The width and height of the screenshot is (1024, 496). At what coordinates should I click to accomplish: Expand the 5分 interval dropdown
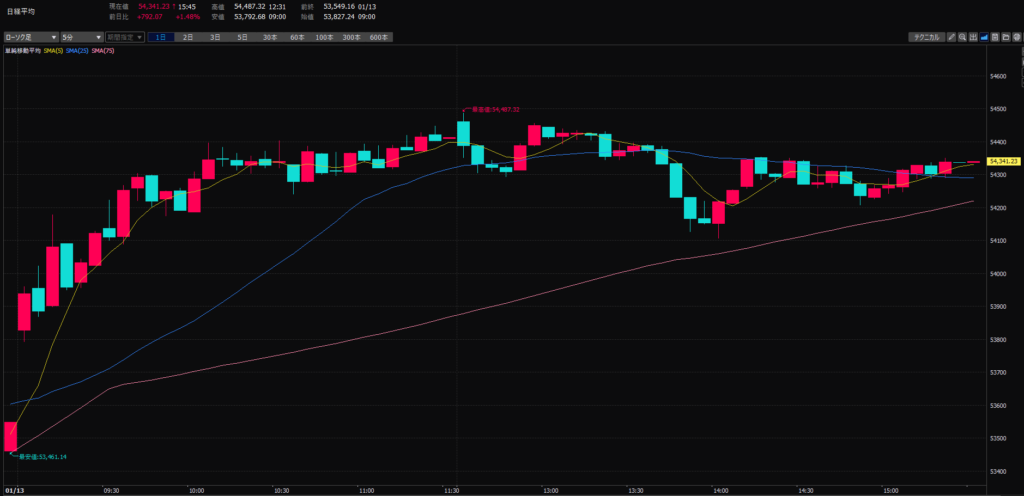click(80, 37)
